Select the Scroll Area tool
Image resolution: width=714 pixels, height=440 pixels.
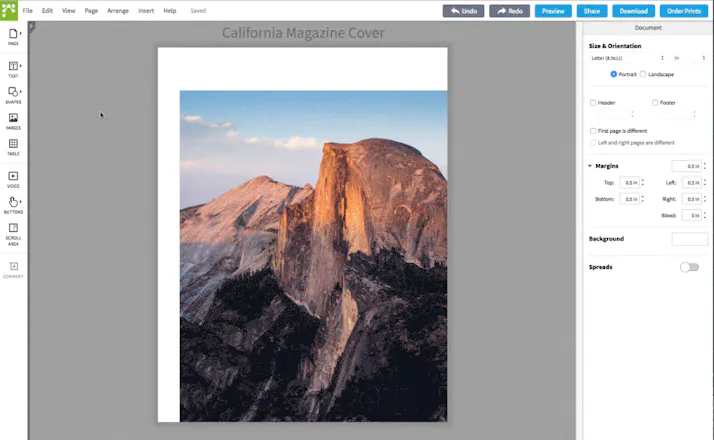click(13, 234)
